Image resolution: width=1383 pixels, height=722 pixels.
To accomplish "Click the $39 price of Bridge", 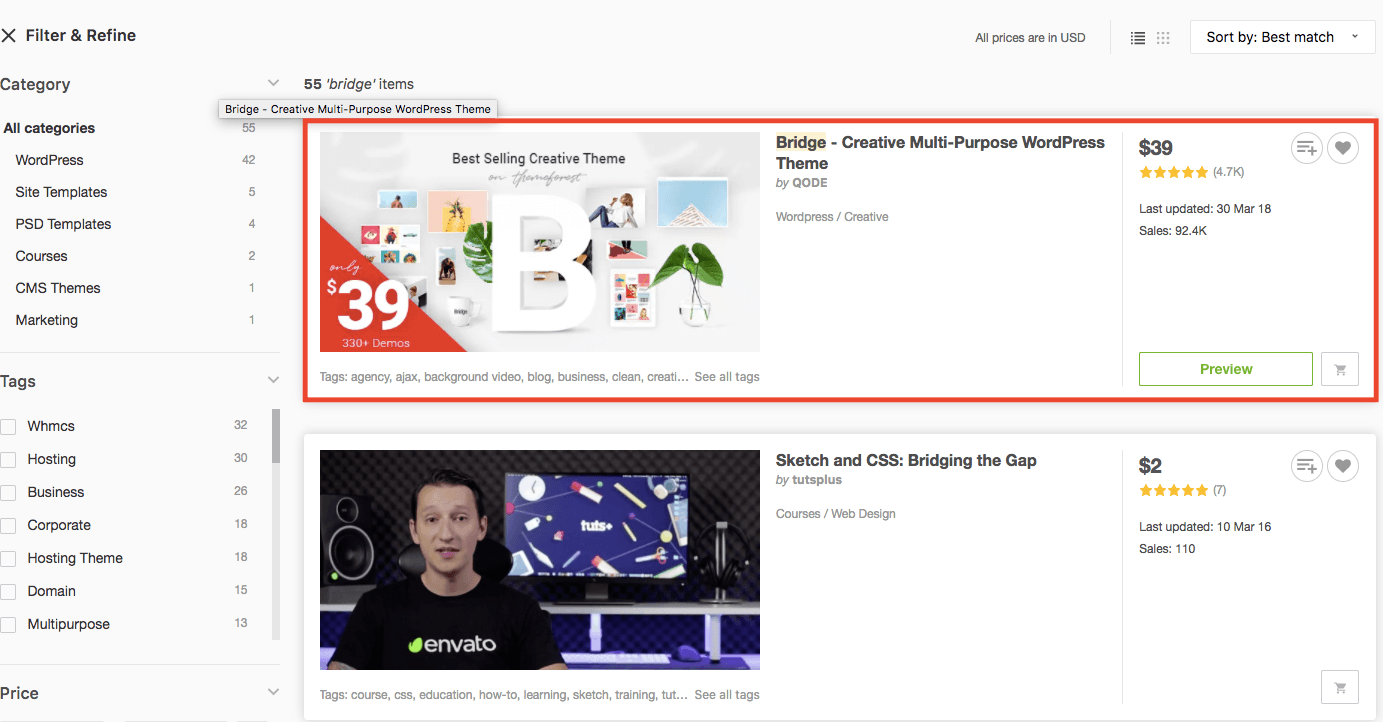I will pos(1156,148).
